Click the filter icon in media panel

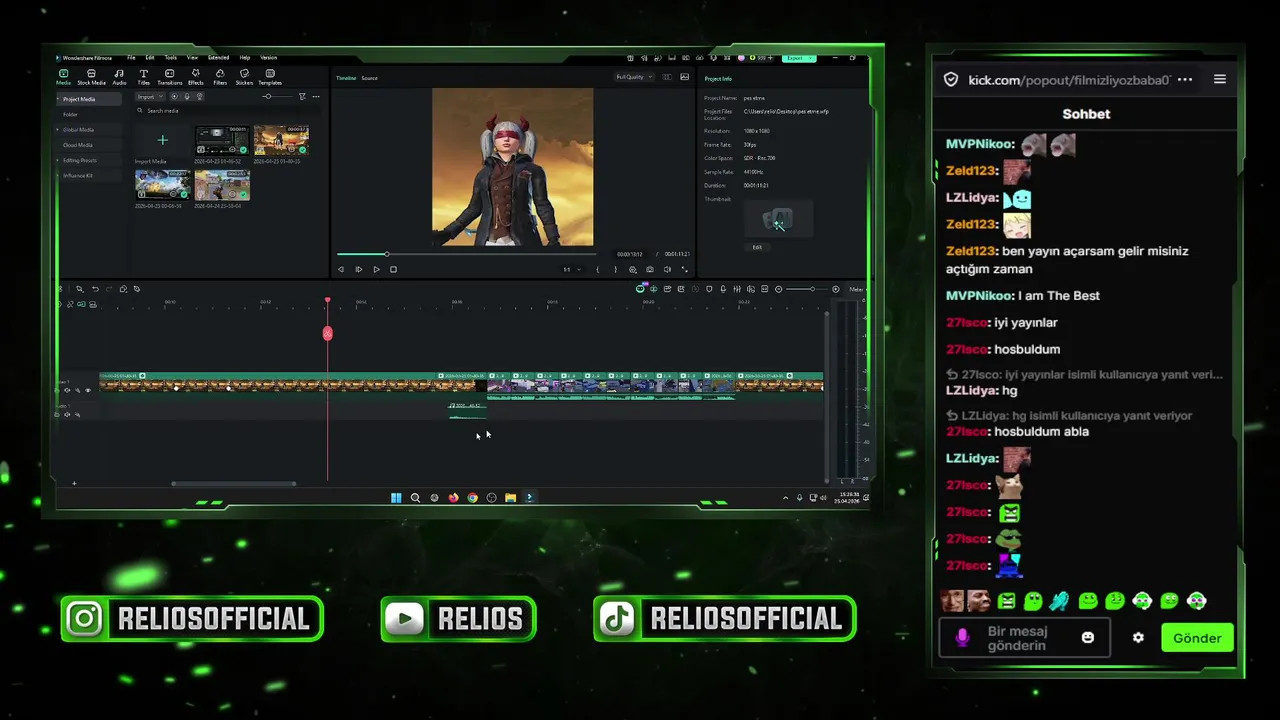tap(302, 96)
